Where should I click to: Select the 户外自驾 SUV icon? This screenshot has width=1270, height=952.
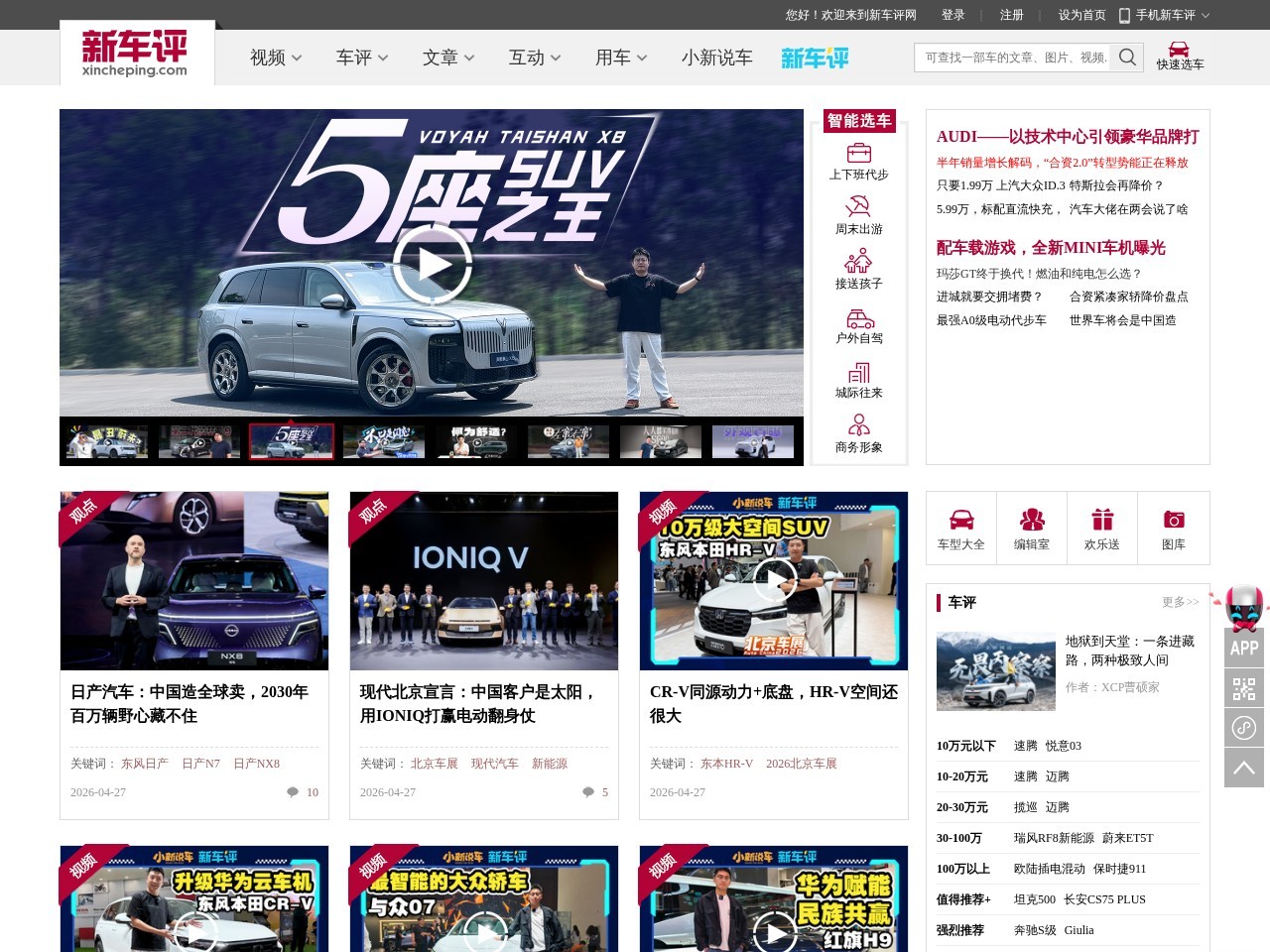pos(859,317)
